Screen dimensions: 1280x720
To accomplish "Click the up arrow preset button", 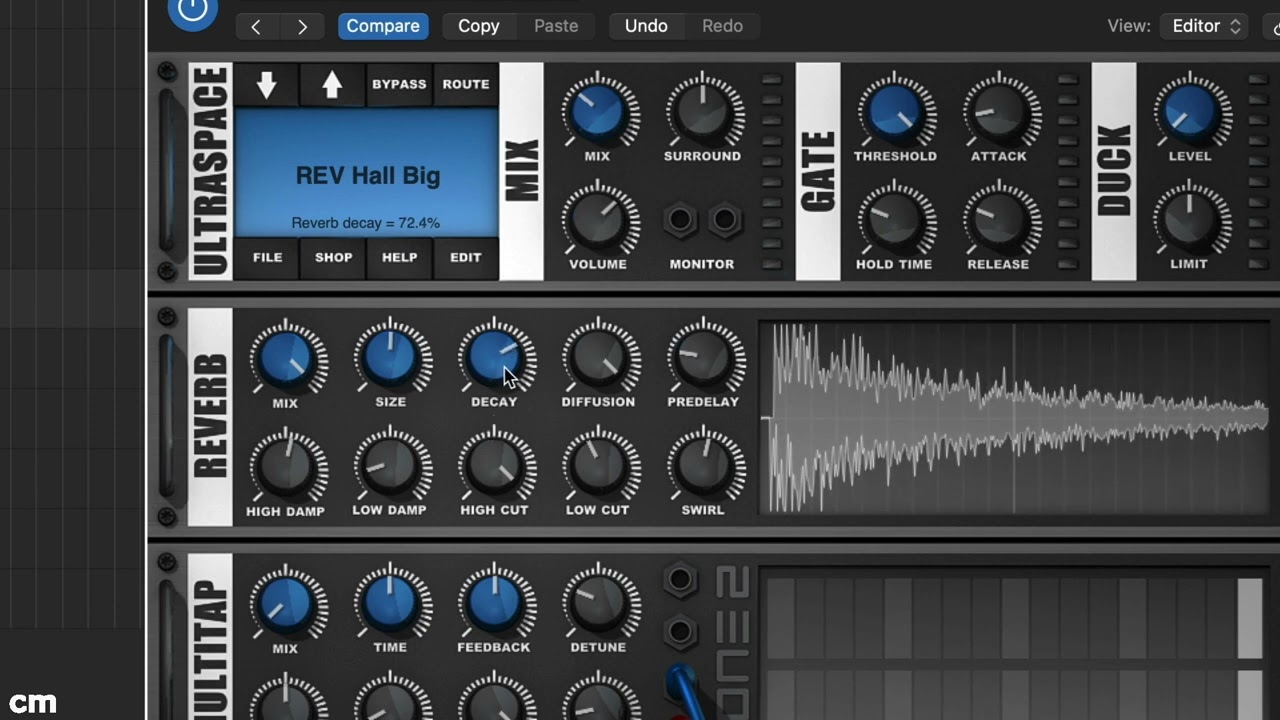I will tap(332, 85).
